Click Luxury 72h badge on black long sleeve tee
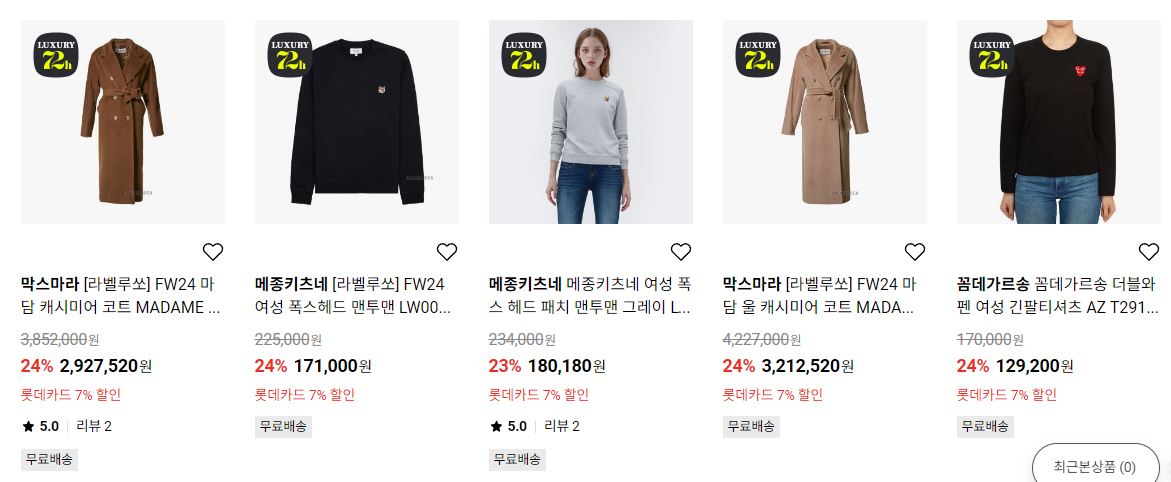The width and height of the screenshot is (1171, 482). click(992, 55)
